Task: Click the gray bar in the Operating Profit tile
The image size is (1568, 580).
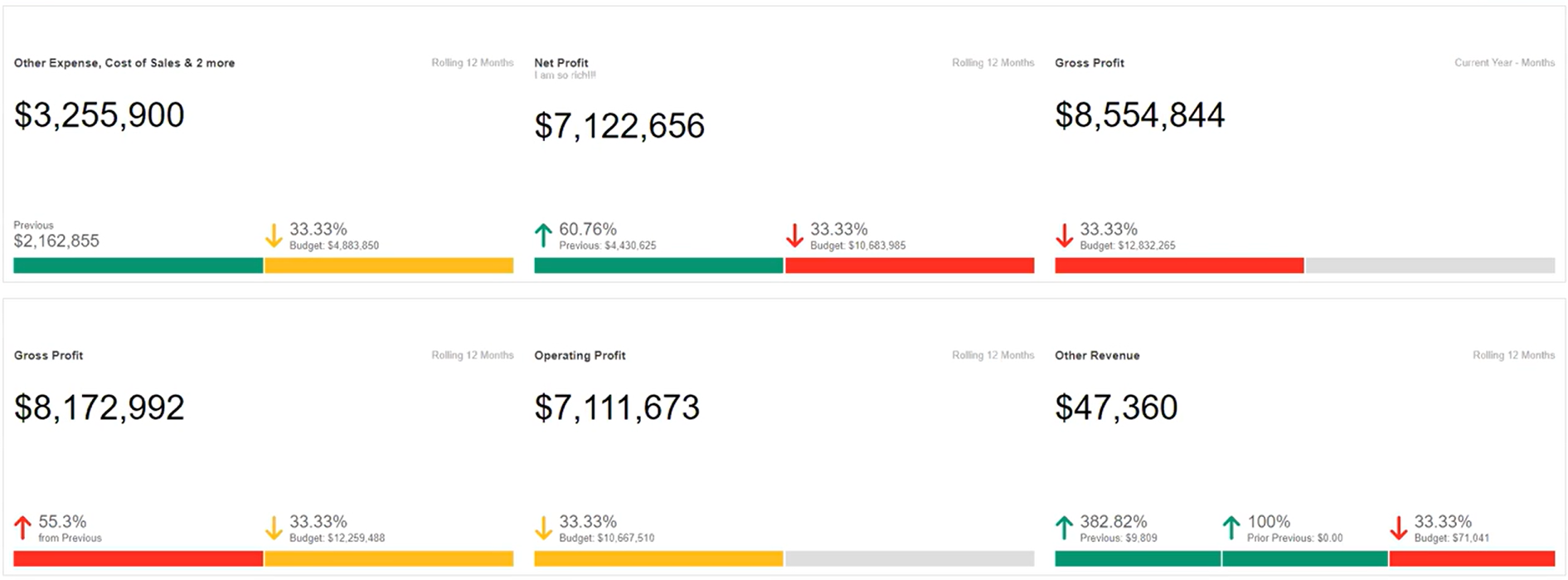Action: (910, 558)
